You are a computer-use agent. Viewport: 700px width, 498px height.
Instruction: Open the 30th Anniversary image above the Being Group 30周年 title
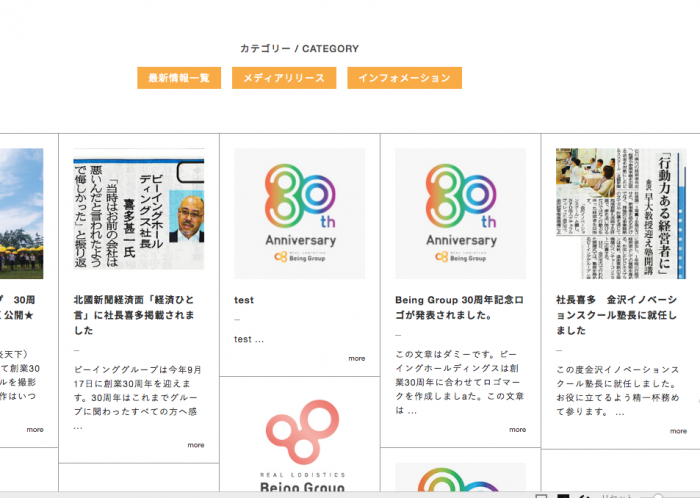(x=460, y=214)
